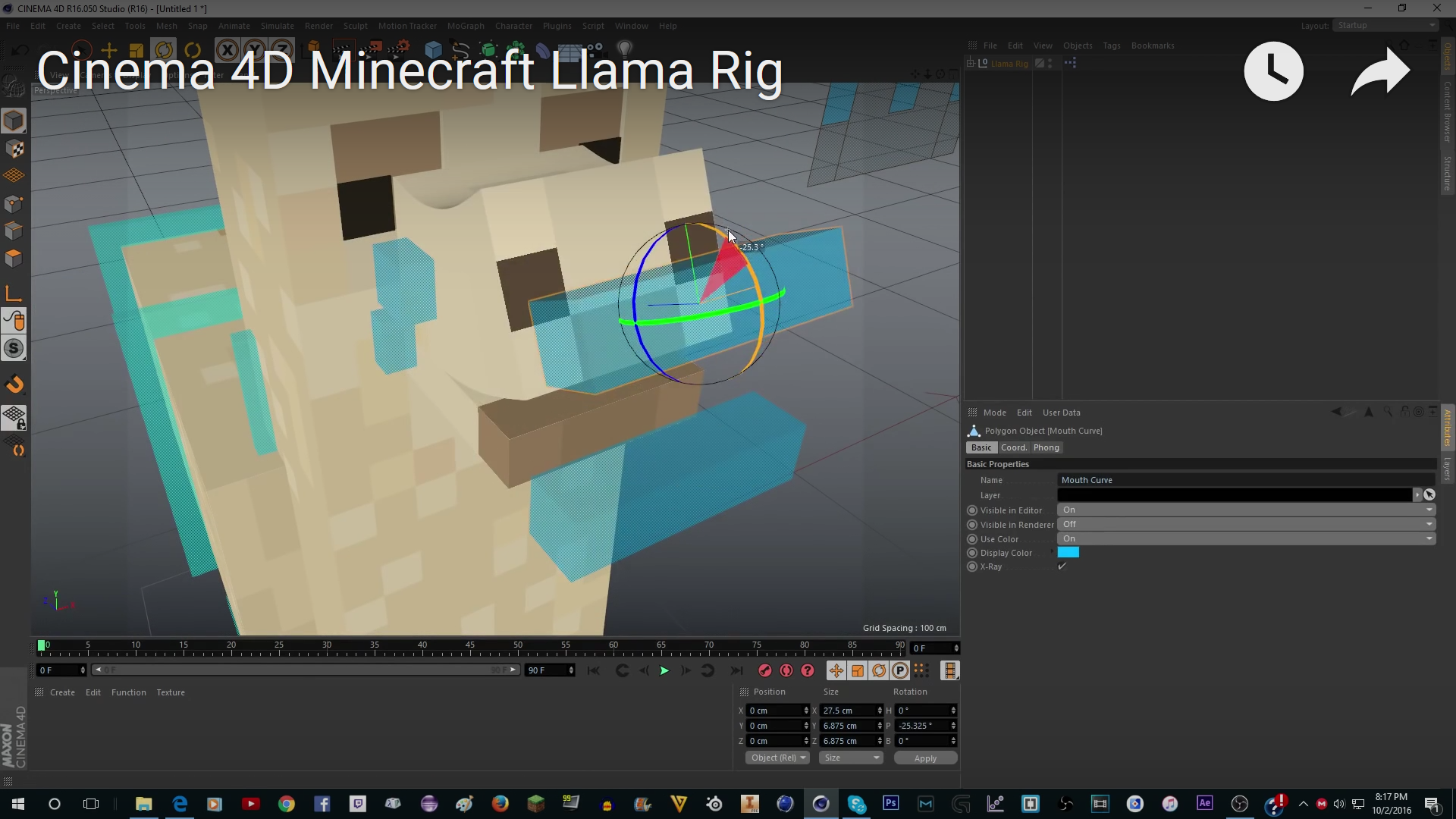Open Photoshop from Windows taskbar
The width and height of the screenshot is (1456, 819).
pyautogui.click(x=890, y=803)
